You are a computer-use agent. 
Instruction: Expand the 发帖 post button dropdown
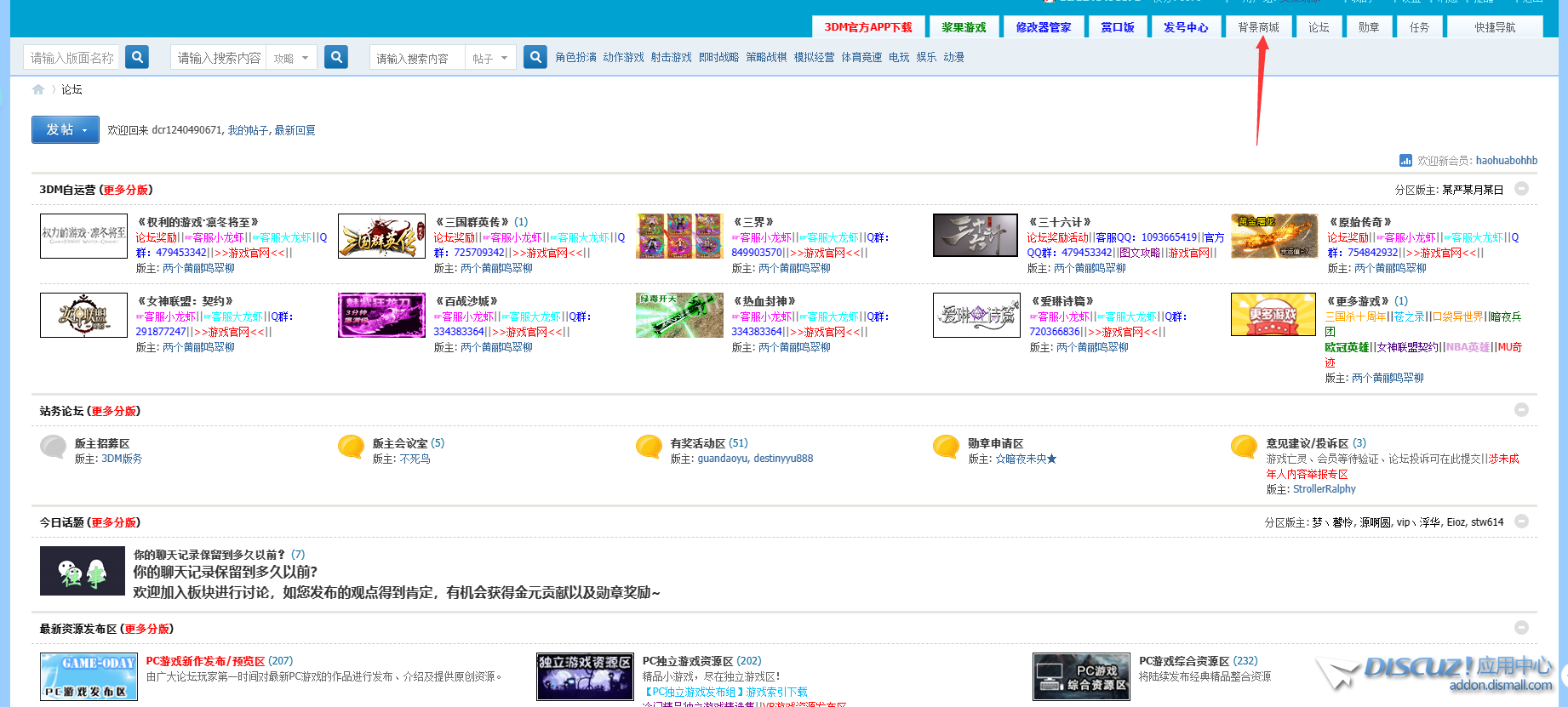(x=85, y=130)
